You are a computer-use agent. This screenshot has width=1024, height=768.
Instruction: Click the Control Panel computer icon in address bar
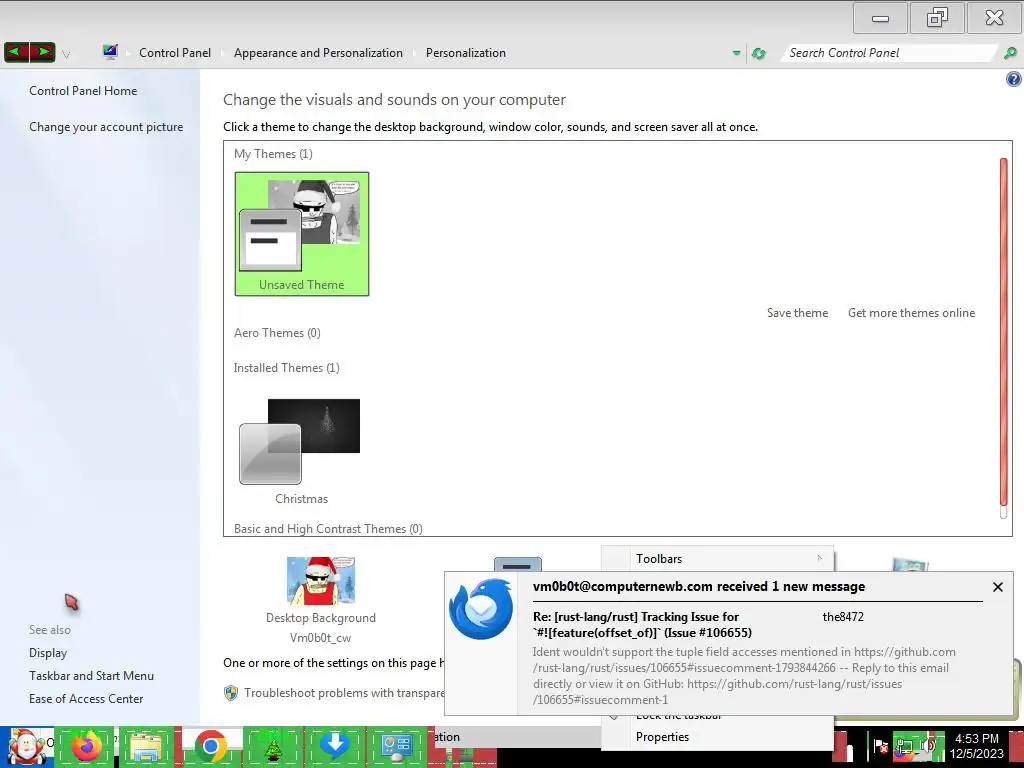(x=110, y=52)
